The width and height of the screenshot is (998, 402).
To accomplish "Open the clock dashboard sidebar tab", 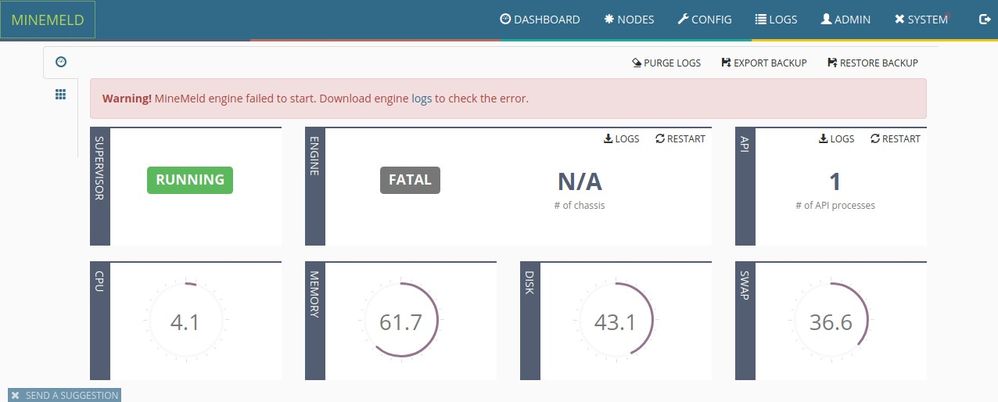I will click(x=61, y=62).
